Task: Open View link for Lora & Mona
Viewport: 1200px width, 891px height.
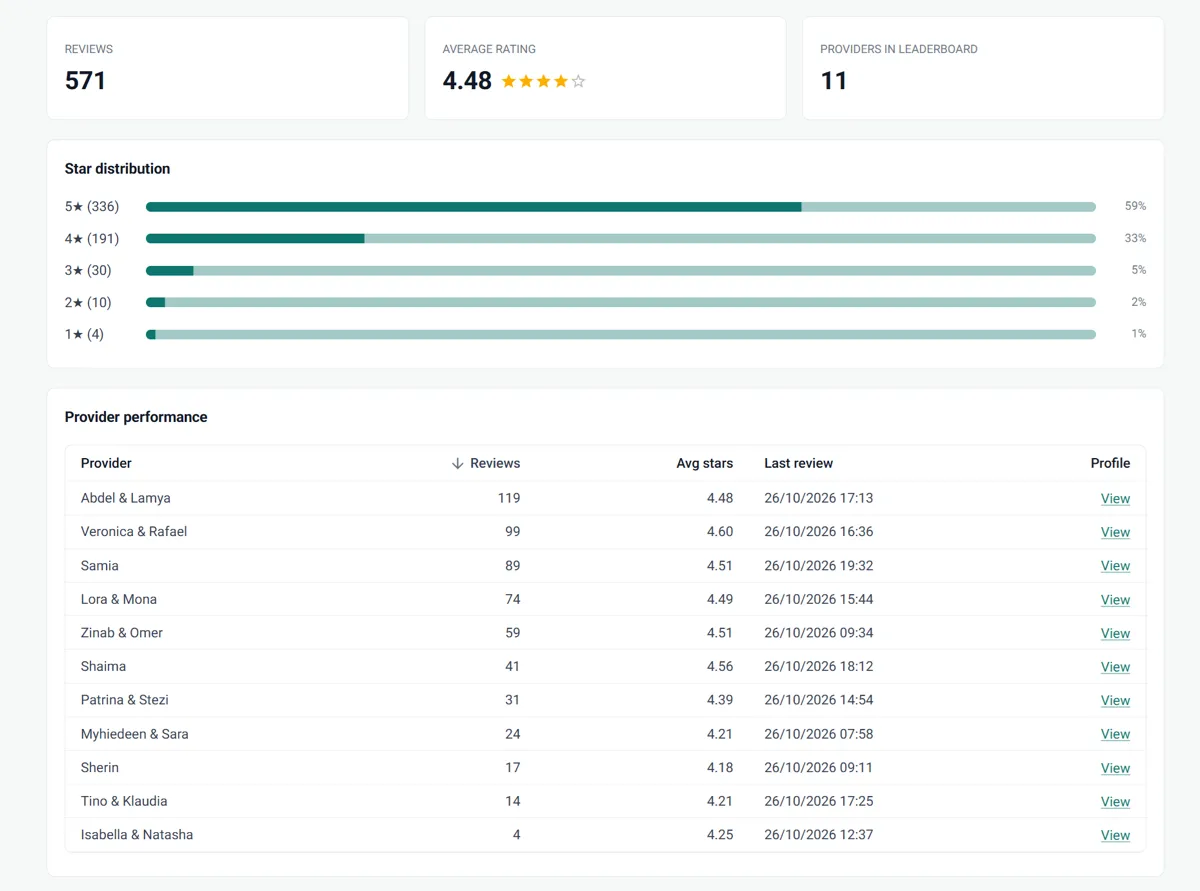Action: click(x=1115, y=600)
